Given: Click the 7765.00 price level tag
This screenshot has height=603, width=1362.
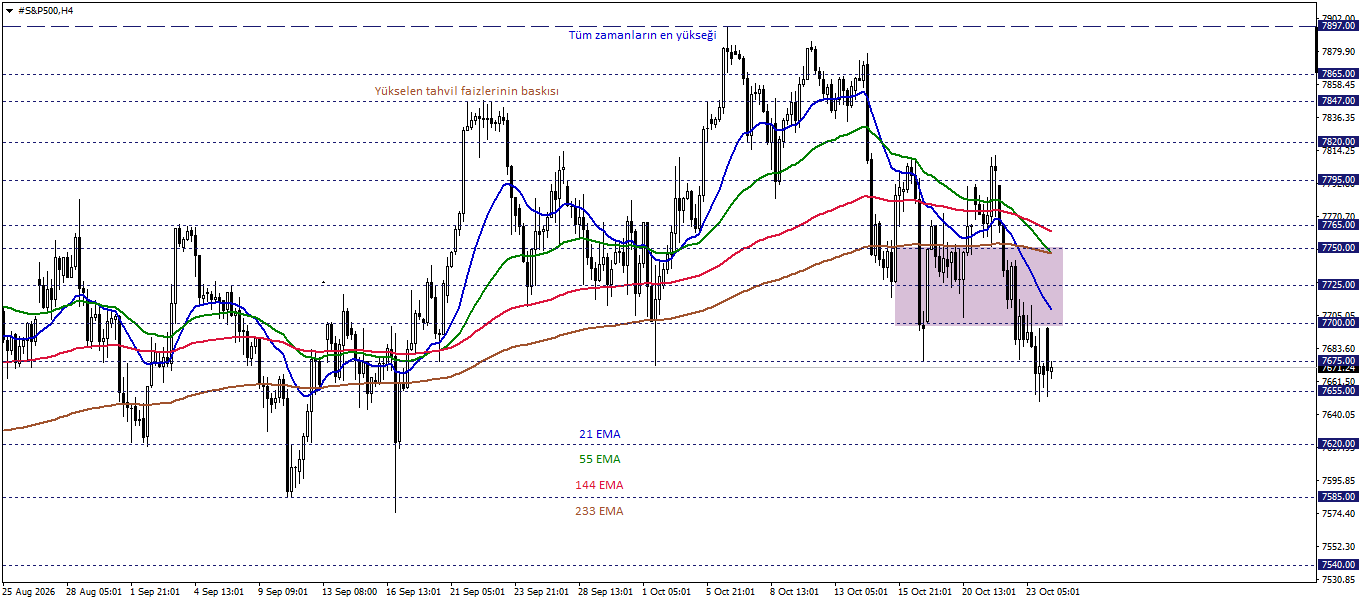Looking at the screenshot, I should click(1338, 225).
